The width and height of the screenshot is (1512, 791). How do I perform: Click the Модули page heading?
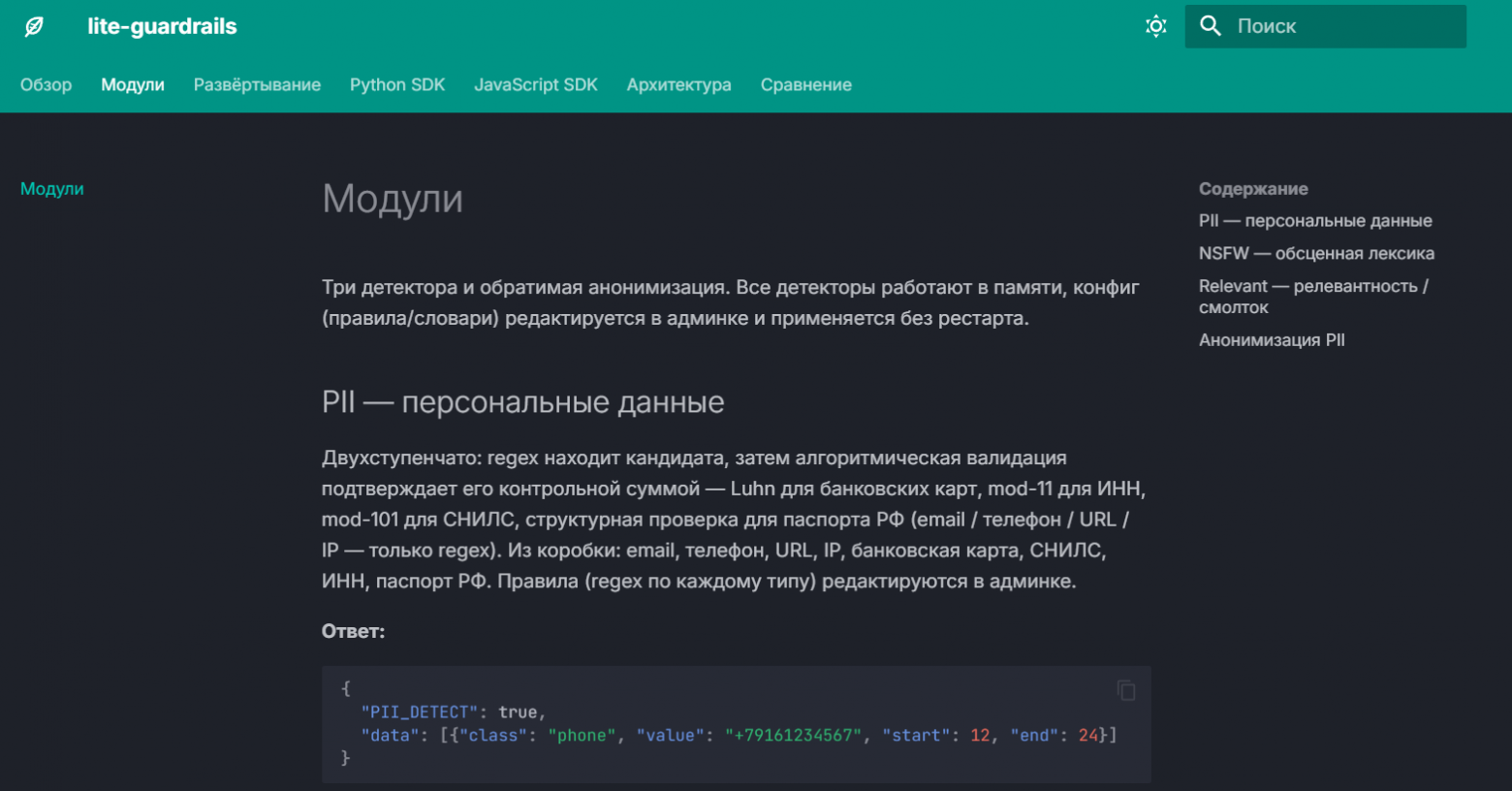click(x=393, y=199)
